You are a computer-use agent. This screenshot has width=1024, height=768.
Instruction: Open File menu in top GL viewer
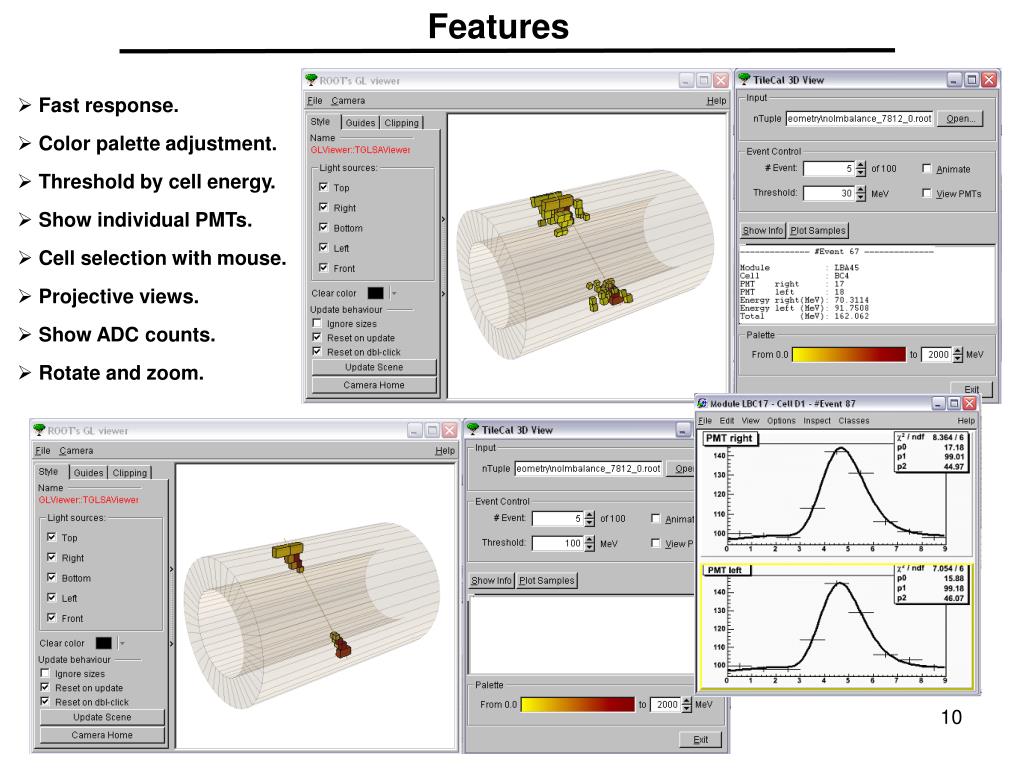click(315, 101)
